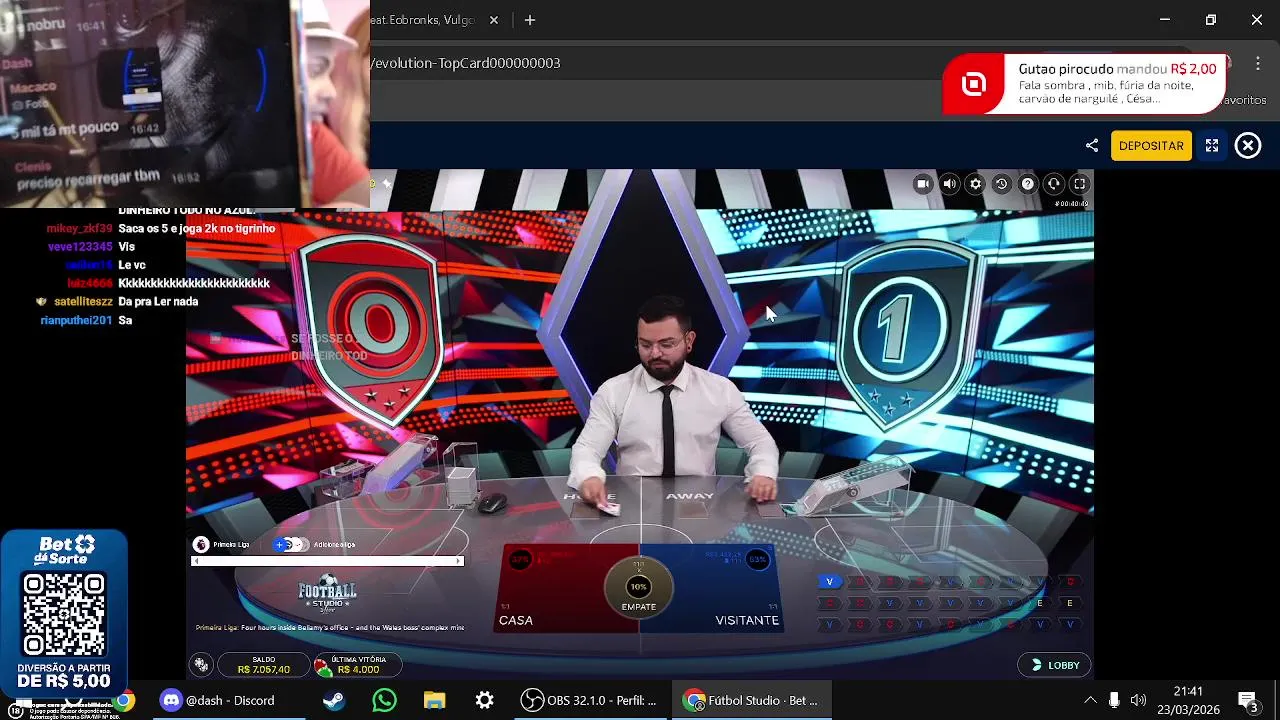Open the notification center icon
This screenshot has height=720, width=1280.
tap(1248, 701)
